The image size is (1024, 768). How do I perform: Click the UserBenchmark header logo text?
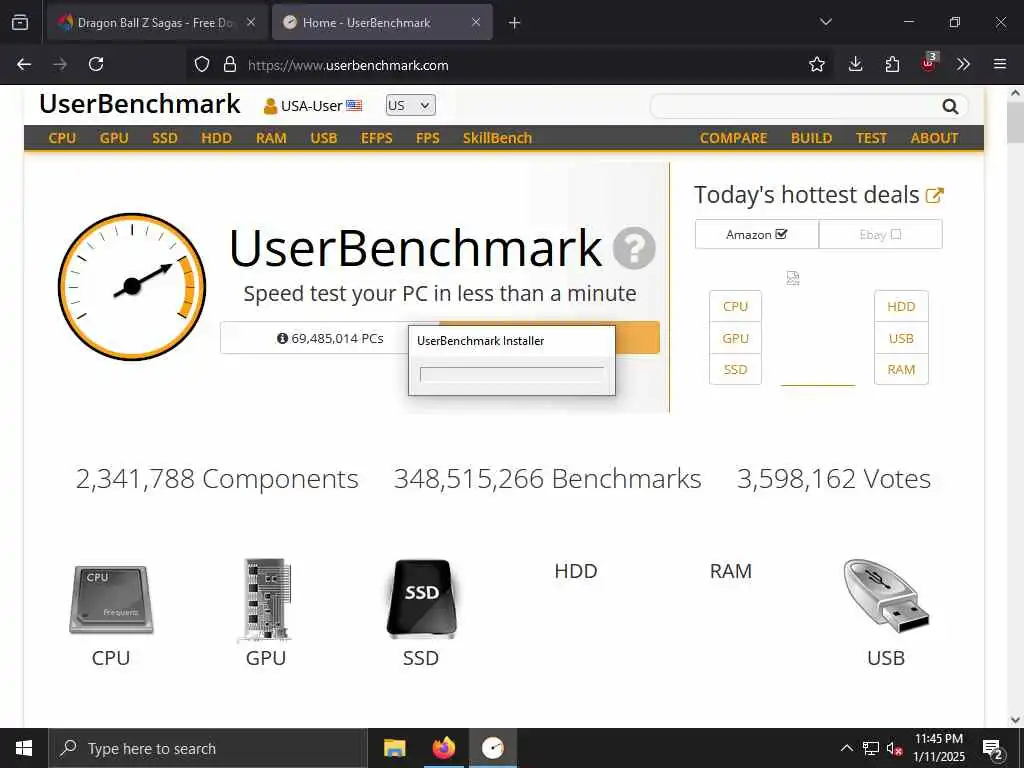[x=140, y=104]
